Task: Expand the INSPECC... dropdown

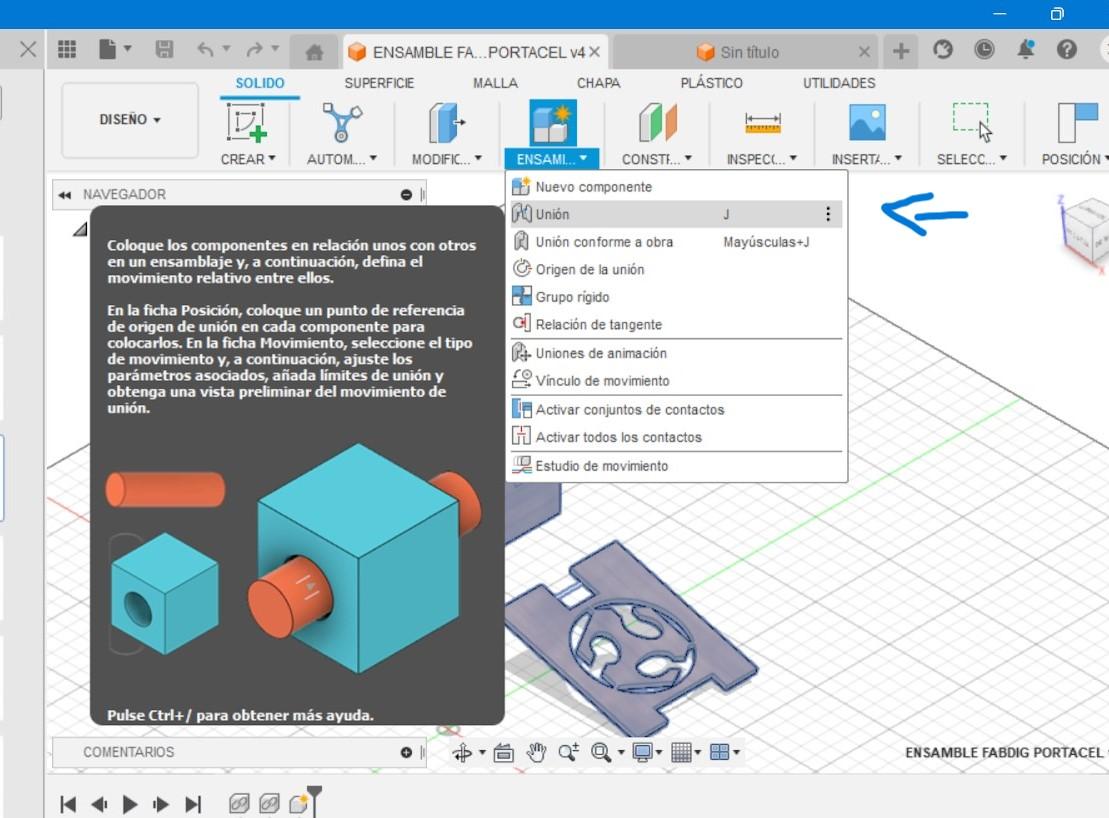Action: click(x=762, y=159)
